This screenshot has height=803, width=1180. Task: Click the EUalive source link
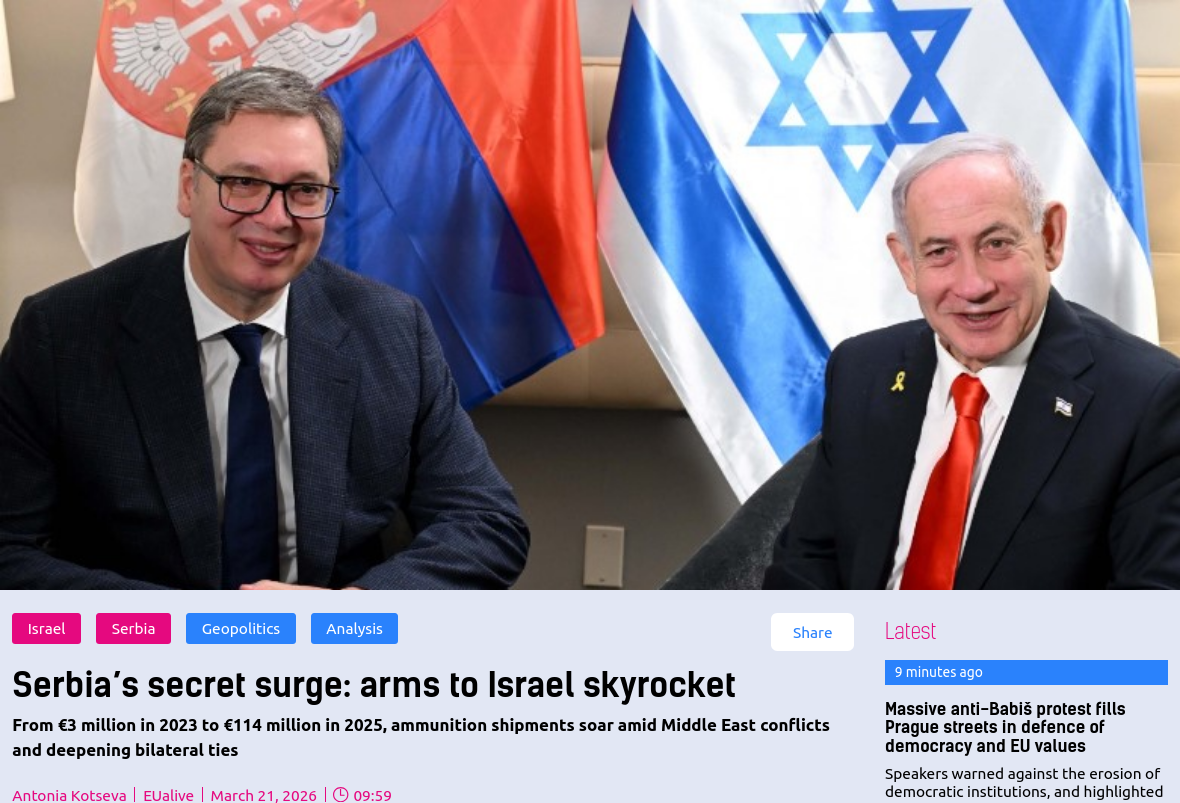169,795
